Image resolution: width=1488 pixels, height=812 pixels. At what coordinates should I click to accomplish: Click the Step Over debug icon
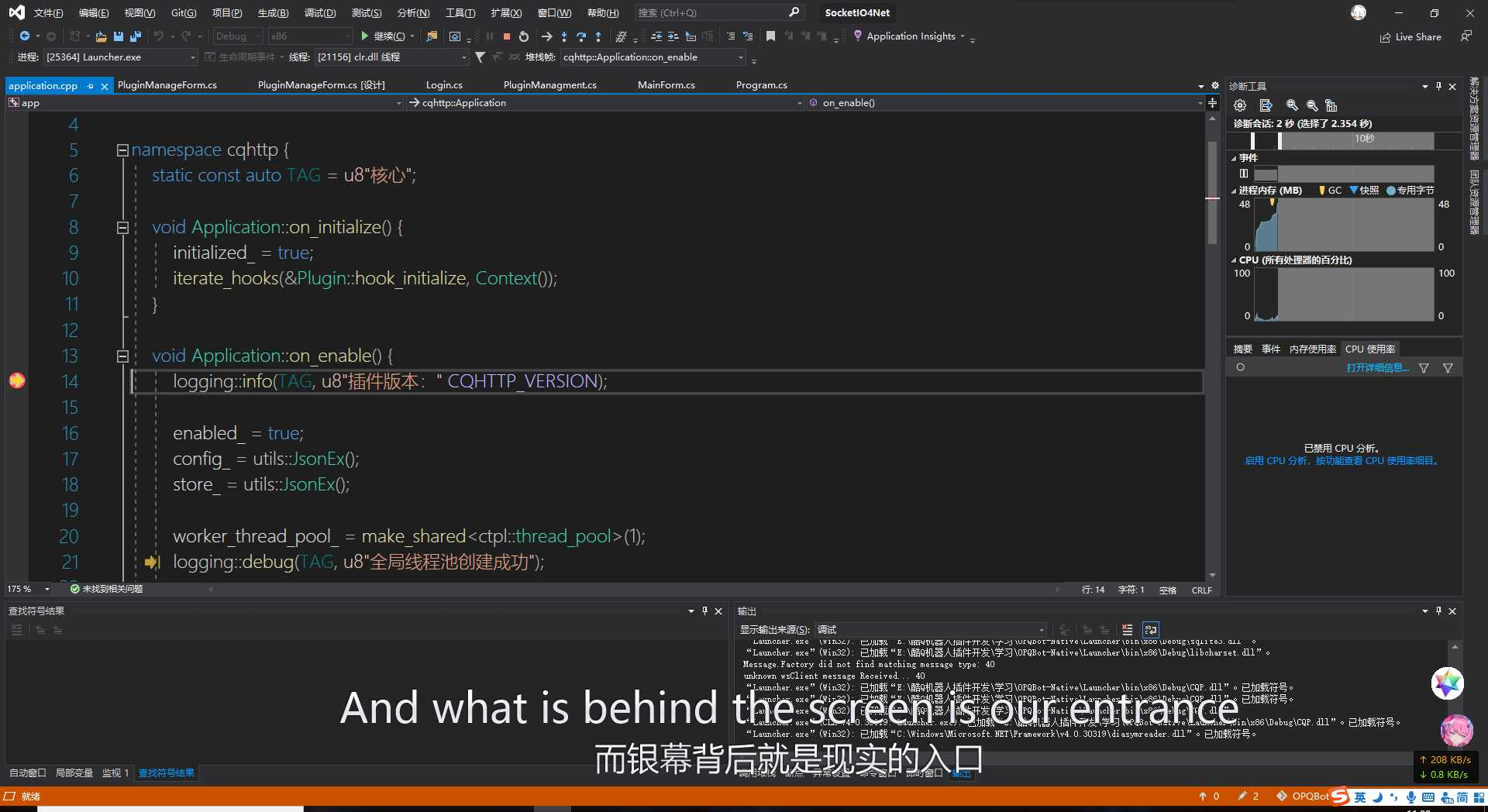pyautogui.click(x=581, y=36)
